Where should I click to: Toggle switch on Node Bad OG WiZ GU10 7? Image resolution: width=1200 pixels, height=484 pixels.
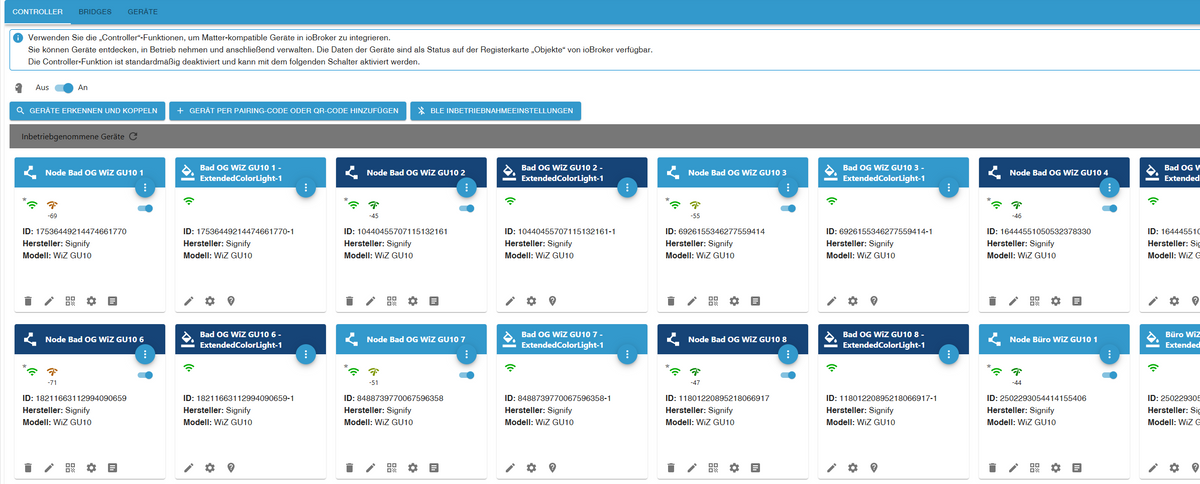coord(467,375)
